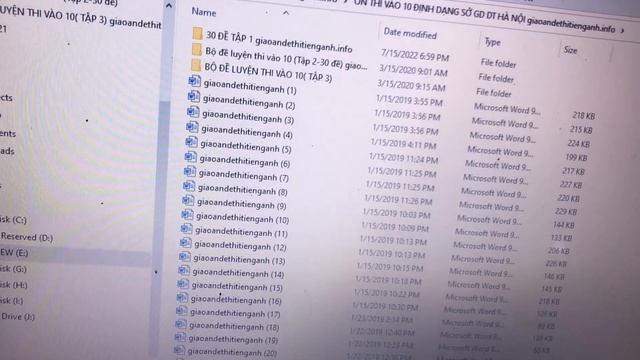Viewport: 640px width, 360px height.
Task: Click Word icon of giaoandethitienganh (6)
Action: [x=190, y=156]
